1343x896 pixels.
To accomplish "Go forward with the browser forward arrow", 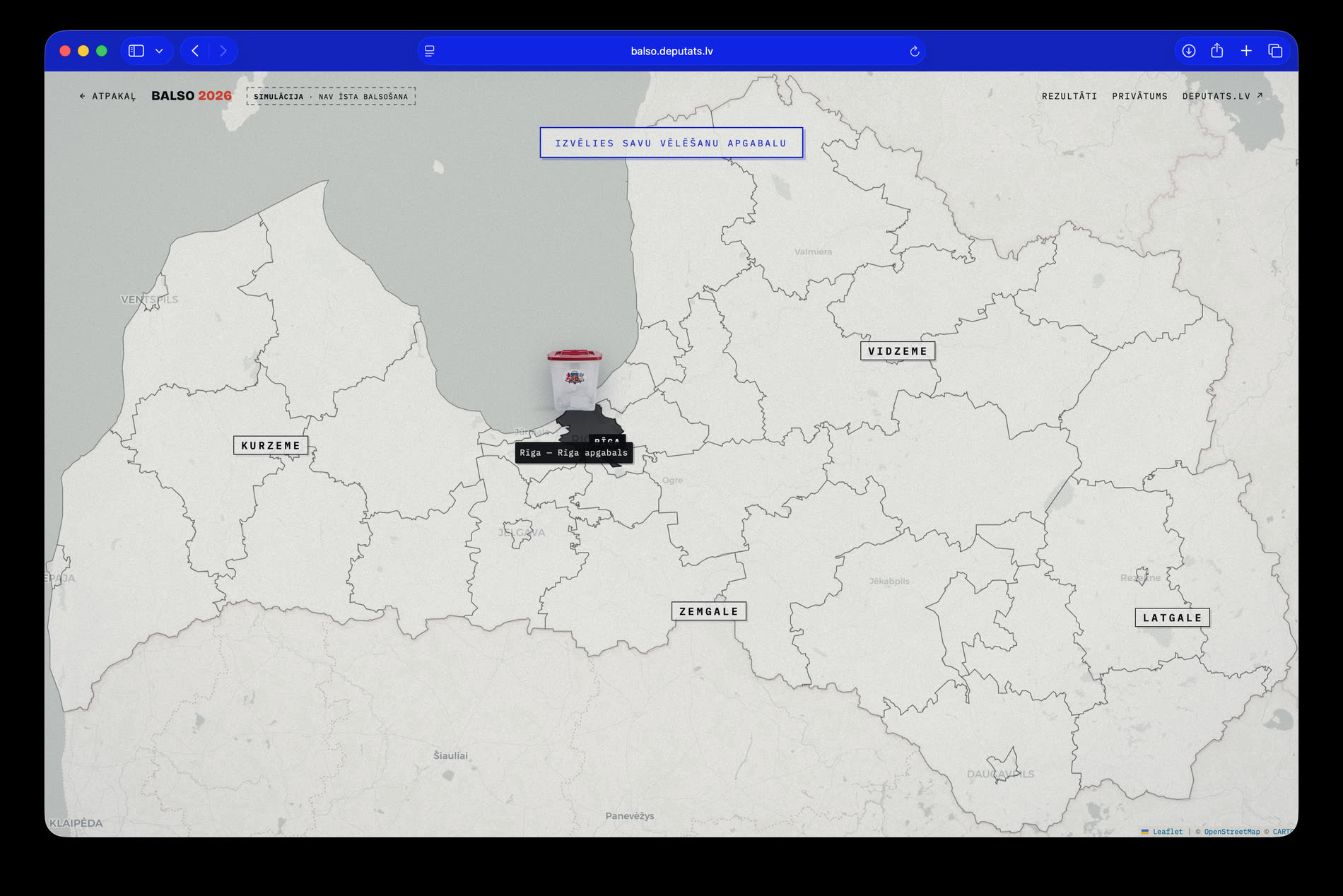I will [x=223, y=51].
